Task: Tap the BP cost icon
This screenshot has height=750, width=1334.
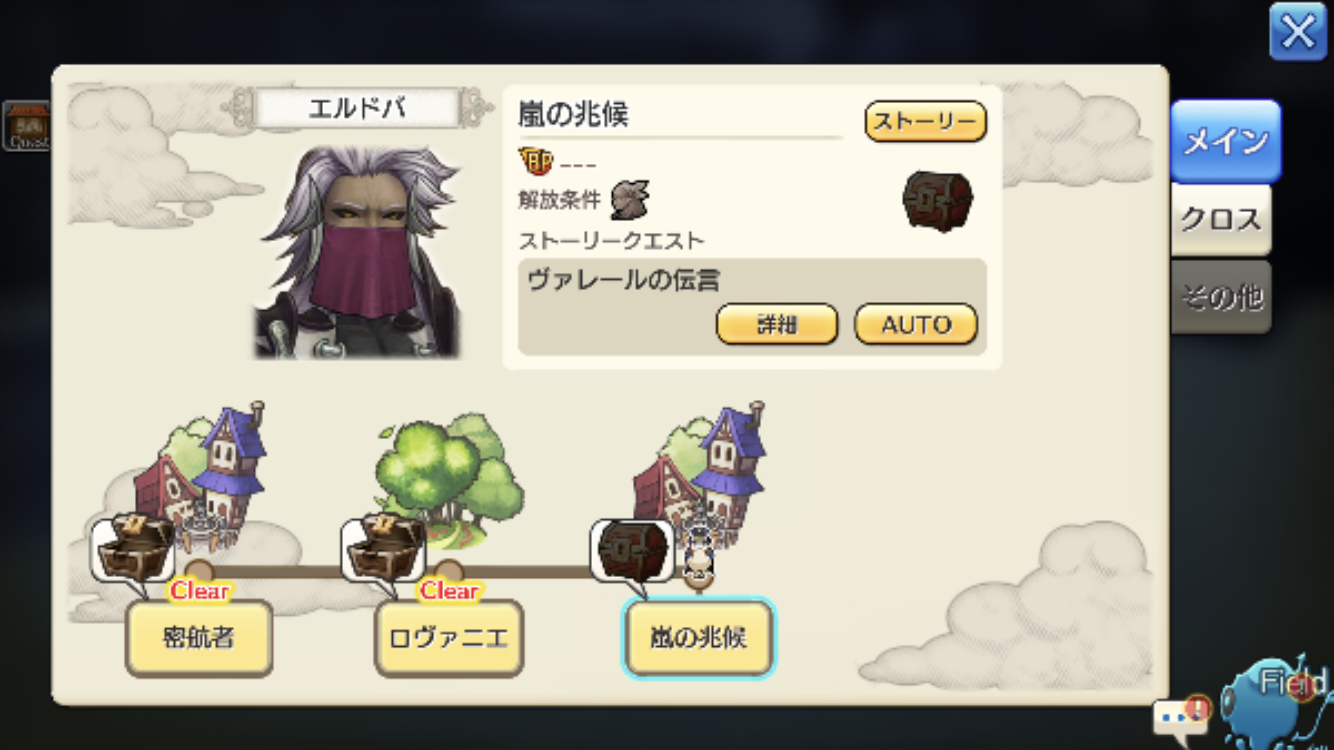Action: point(535,161)
